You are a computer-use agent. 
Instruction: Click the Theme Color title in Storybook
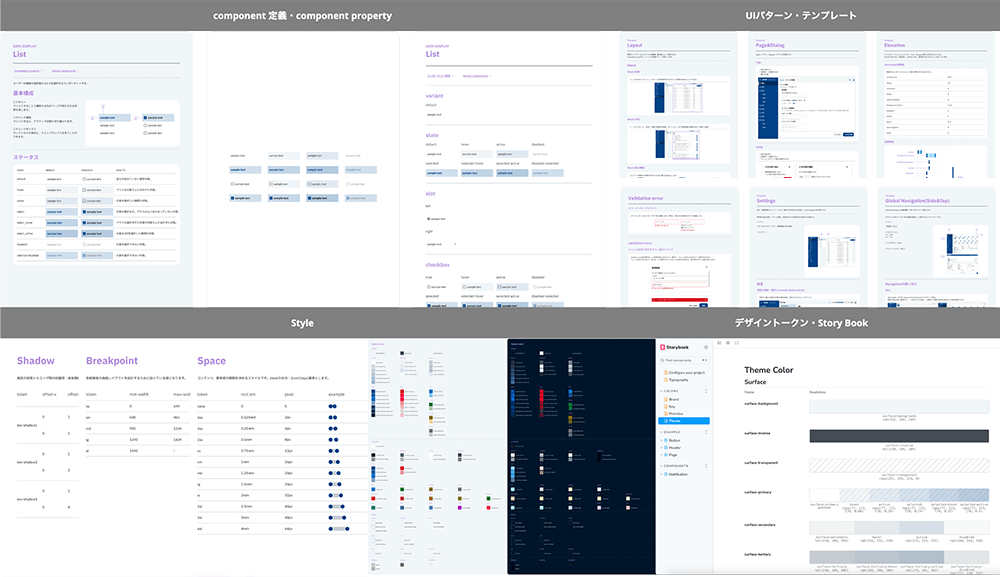tap(768, 370)
